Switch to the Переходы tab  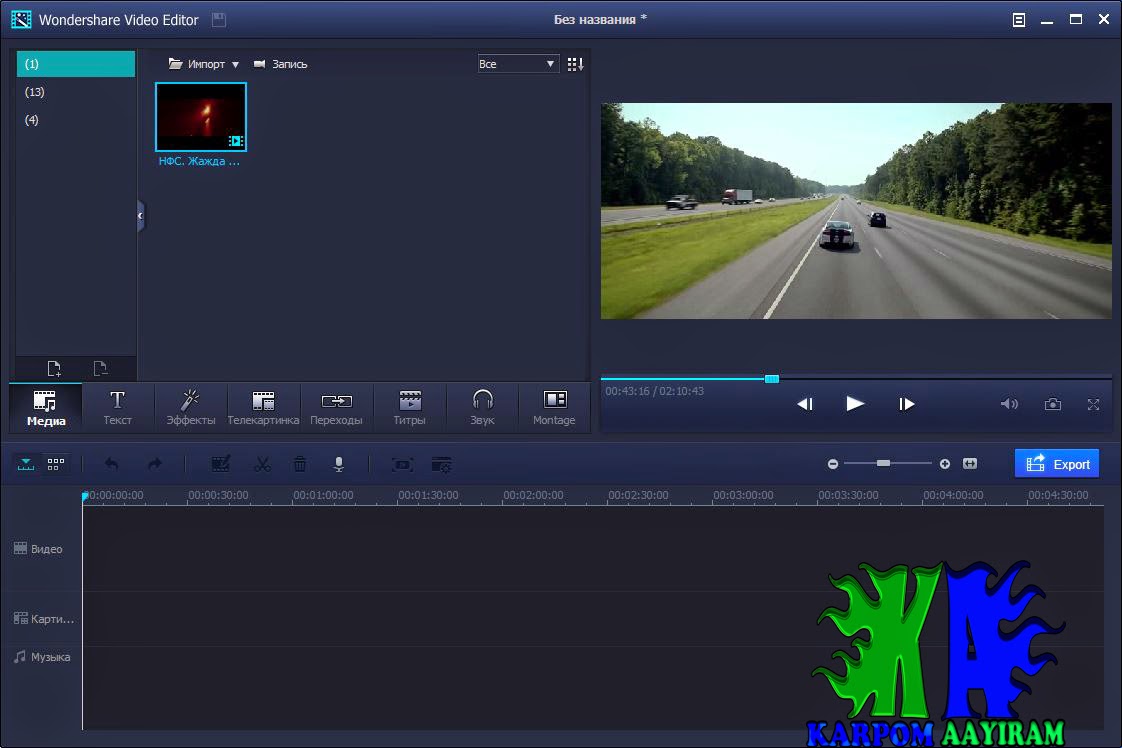(x=336, y=407)
